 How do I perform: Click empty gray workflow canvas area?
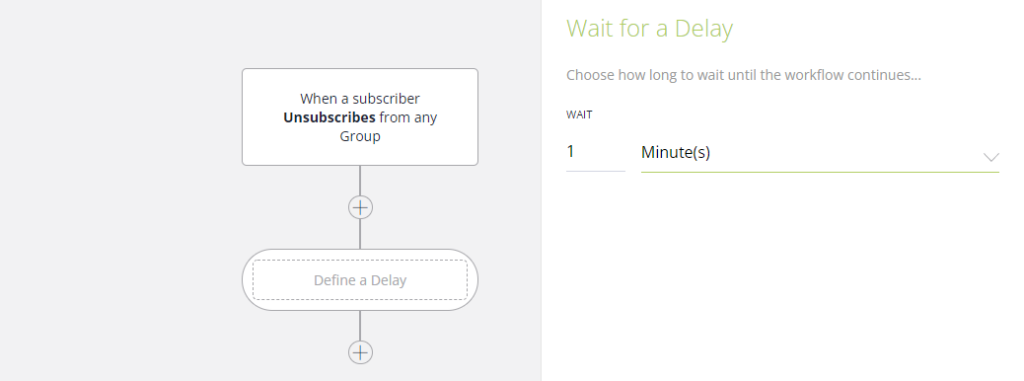pos(118,196)
